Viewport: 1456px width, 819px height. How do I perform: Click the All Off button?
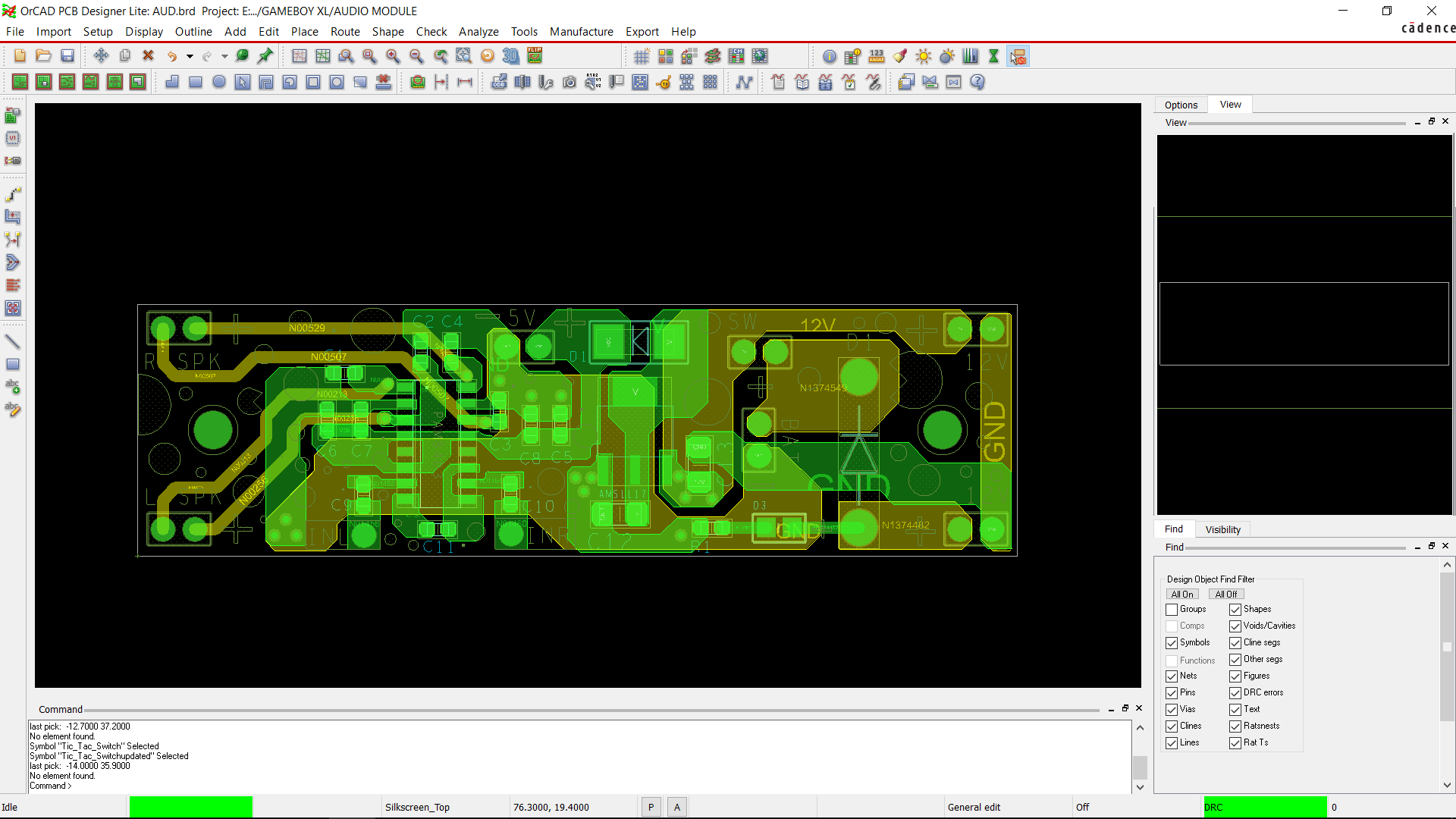pyautogui.click(x=1226, y=595)
